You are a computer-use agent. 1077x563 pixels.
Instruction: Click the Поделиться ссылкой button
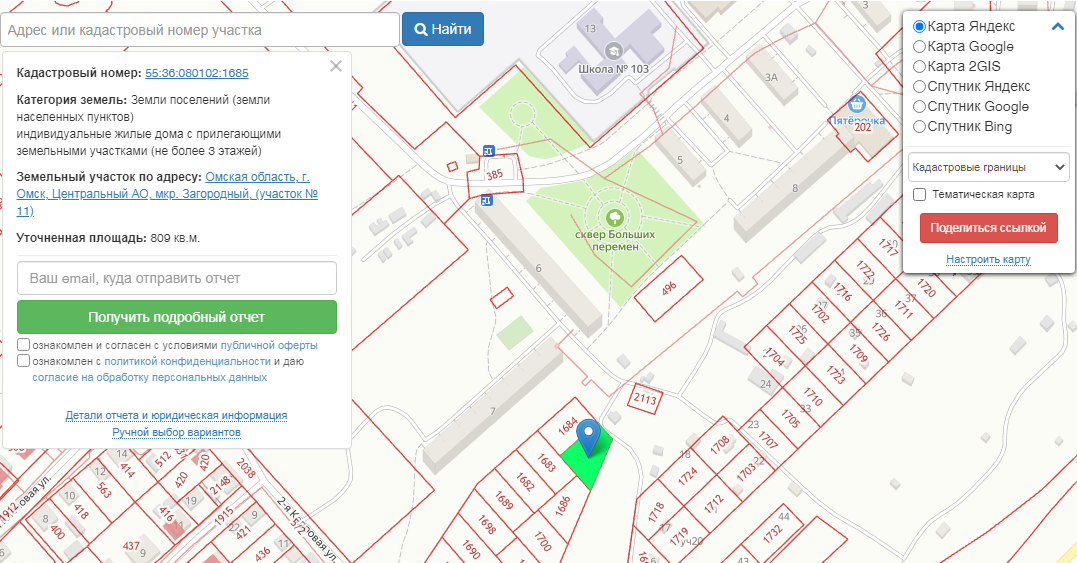(x=988, y=228)
